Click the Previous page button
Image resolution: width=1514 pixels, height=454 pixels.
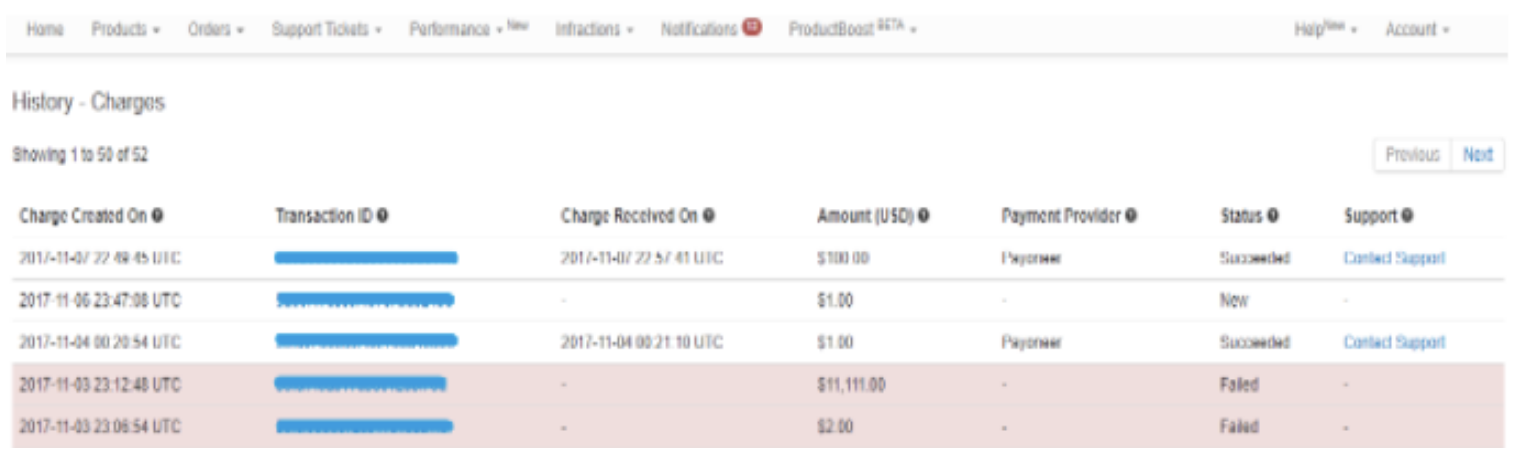pos(1412,155)
